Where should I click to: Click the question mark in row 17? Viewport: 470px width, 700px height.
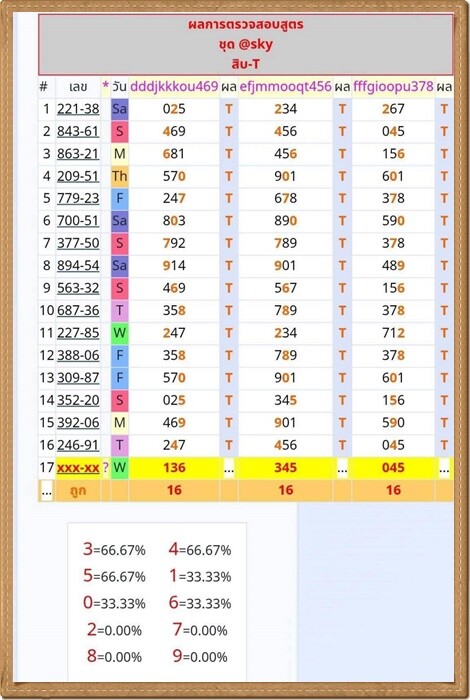105,467
